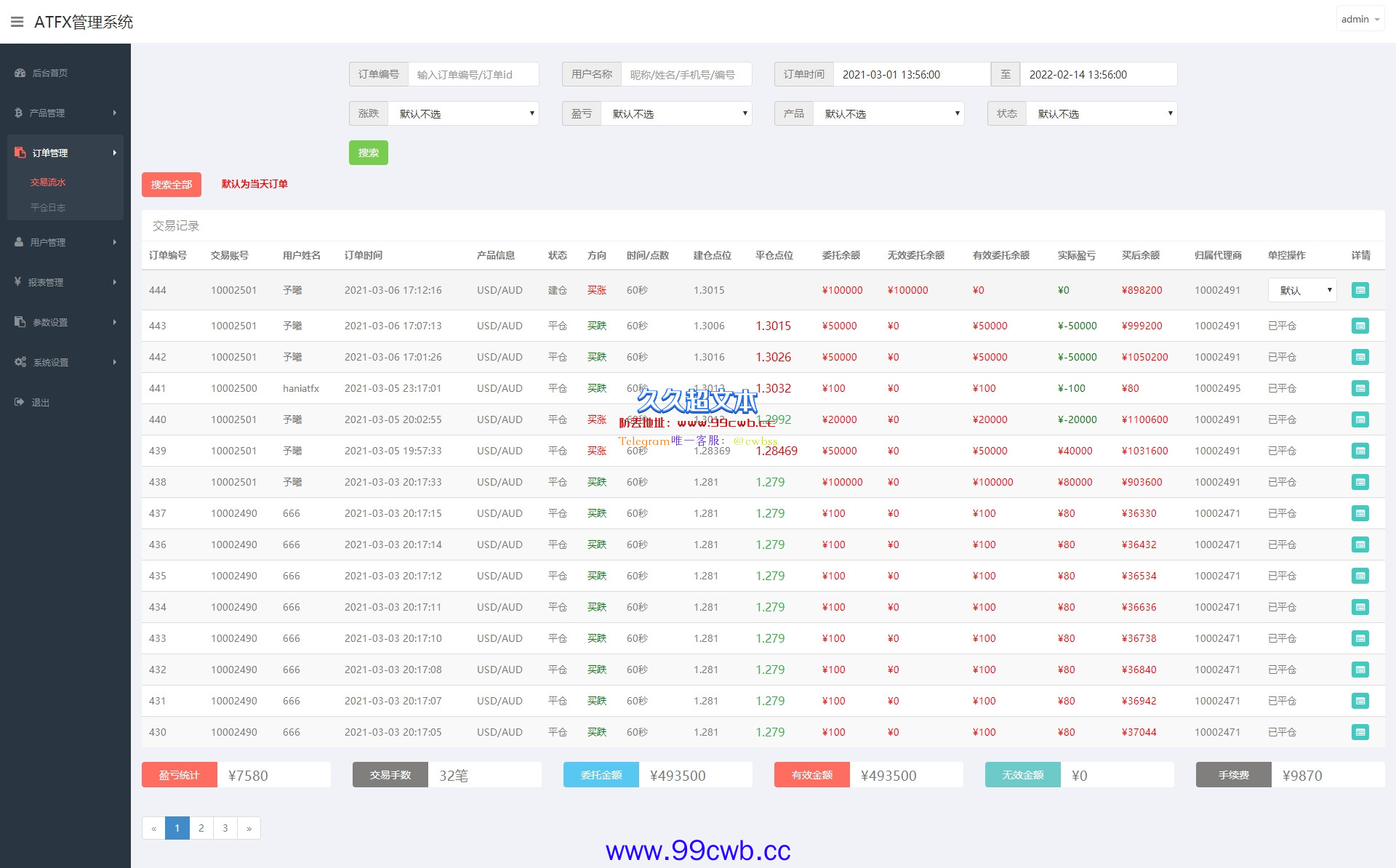
Task: Click the red 搜索全部 button
Action: (x=172, y=185)
